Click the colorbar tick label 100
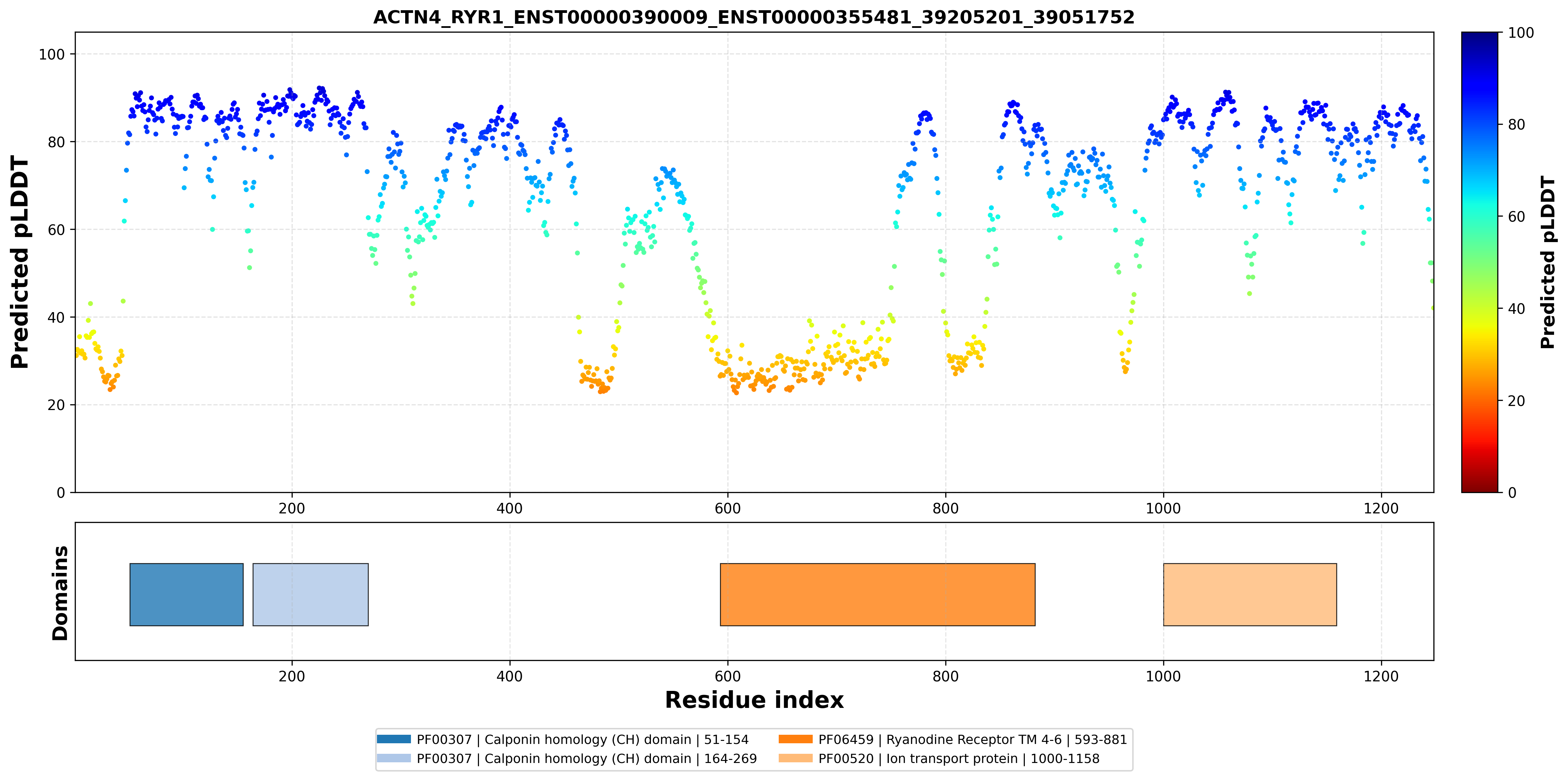The image size is (1568, 781). (x=1520, y=33)
